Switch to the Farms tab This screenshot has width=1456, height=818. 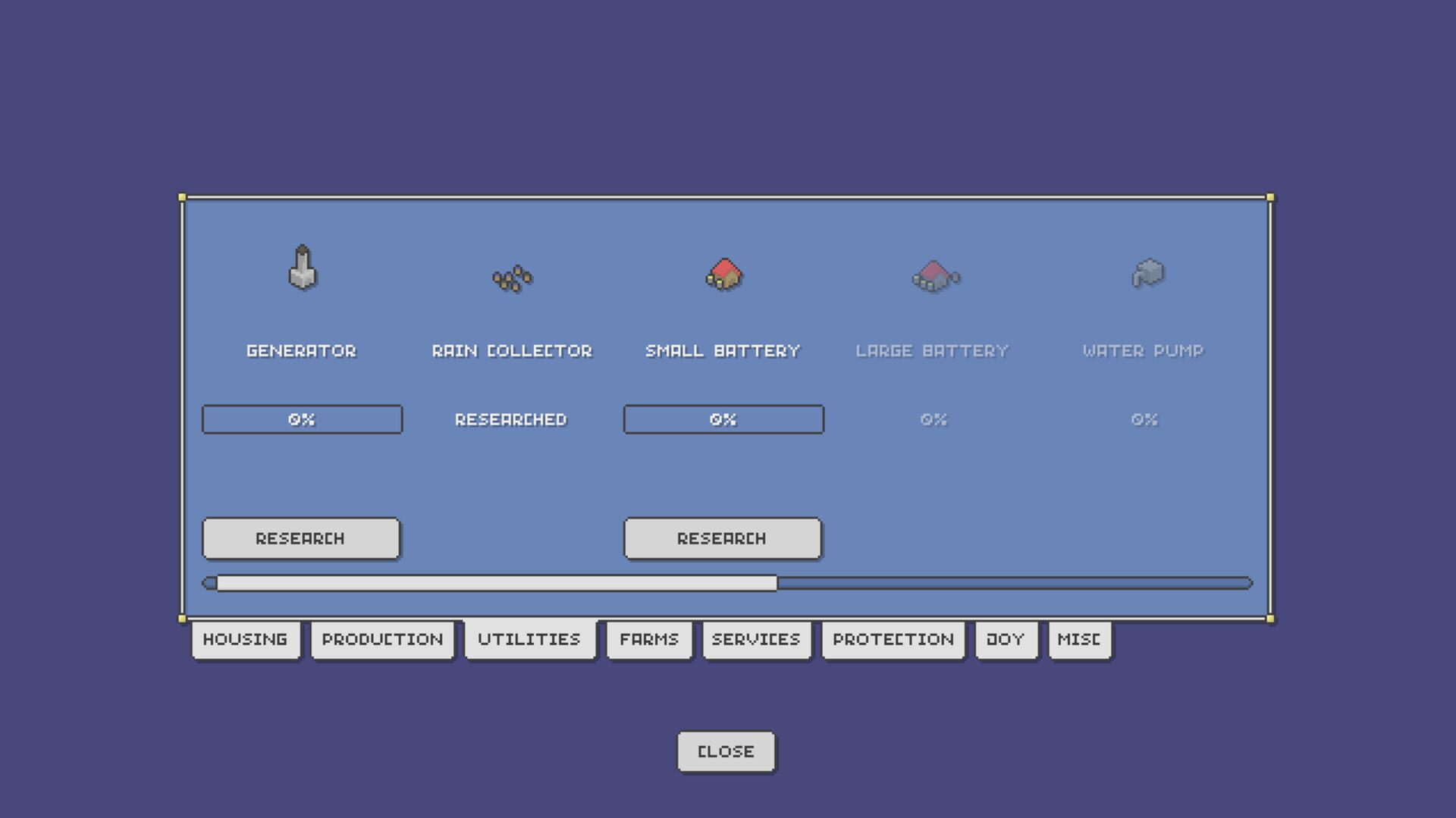tap(648, 640)
